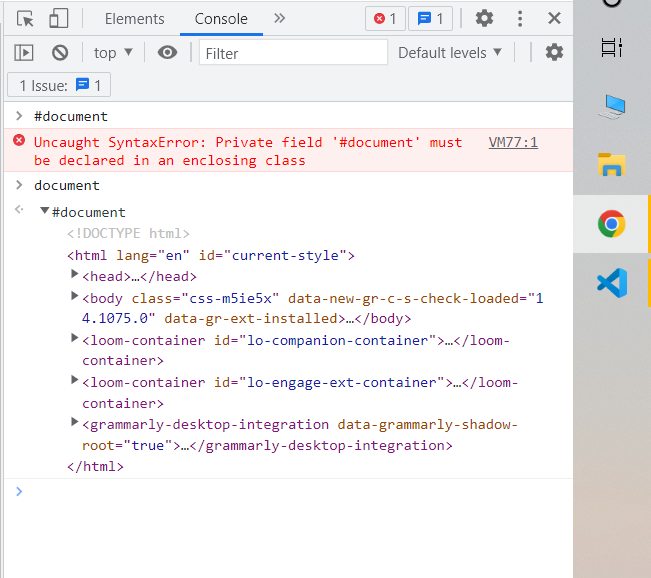The width and height of the screenshot is (651, 578).
Task: Click the '#document' console input entry
Action: pos(71,116)
